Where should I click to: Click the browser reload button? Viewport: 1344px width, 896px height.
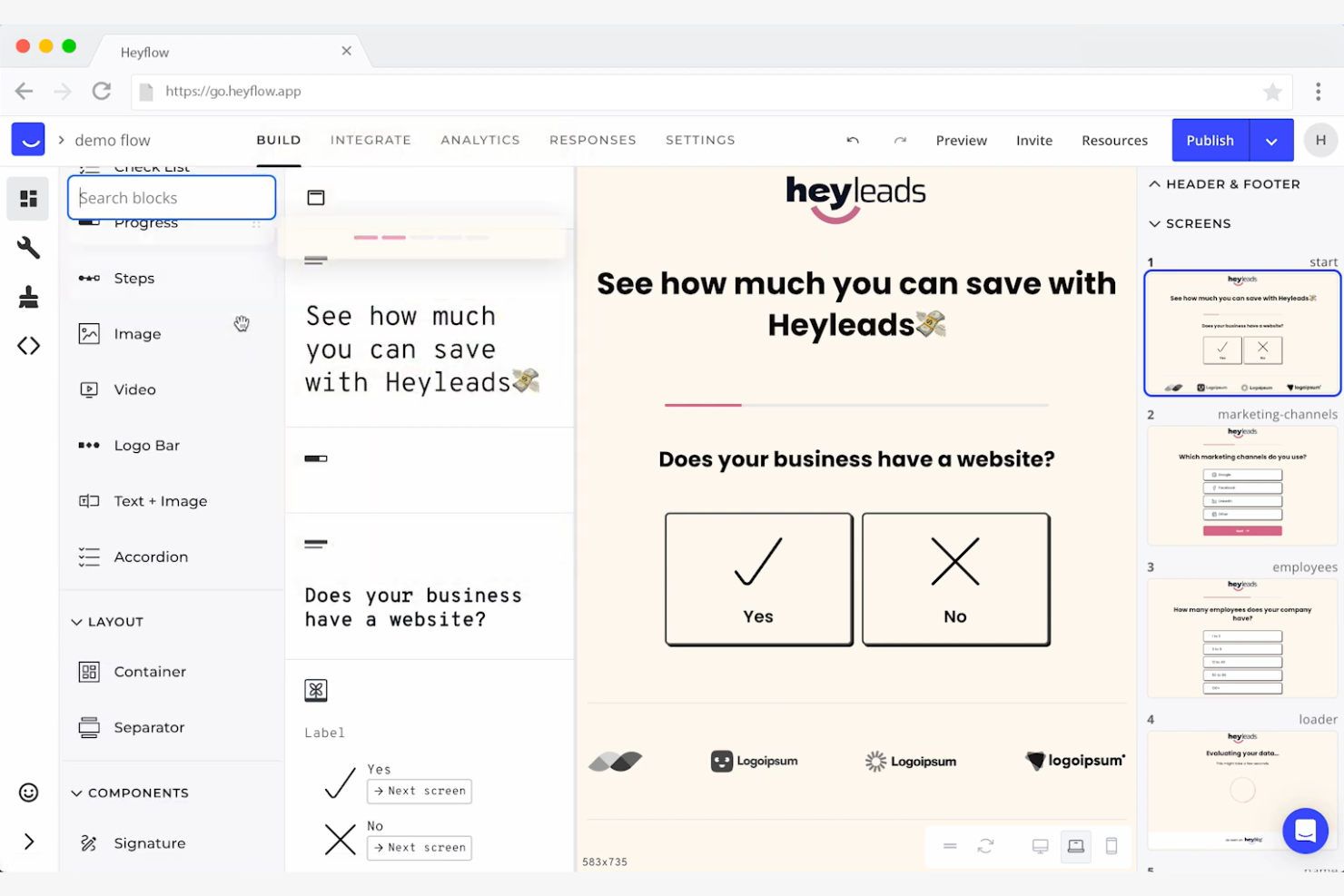[102, 91]
